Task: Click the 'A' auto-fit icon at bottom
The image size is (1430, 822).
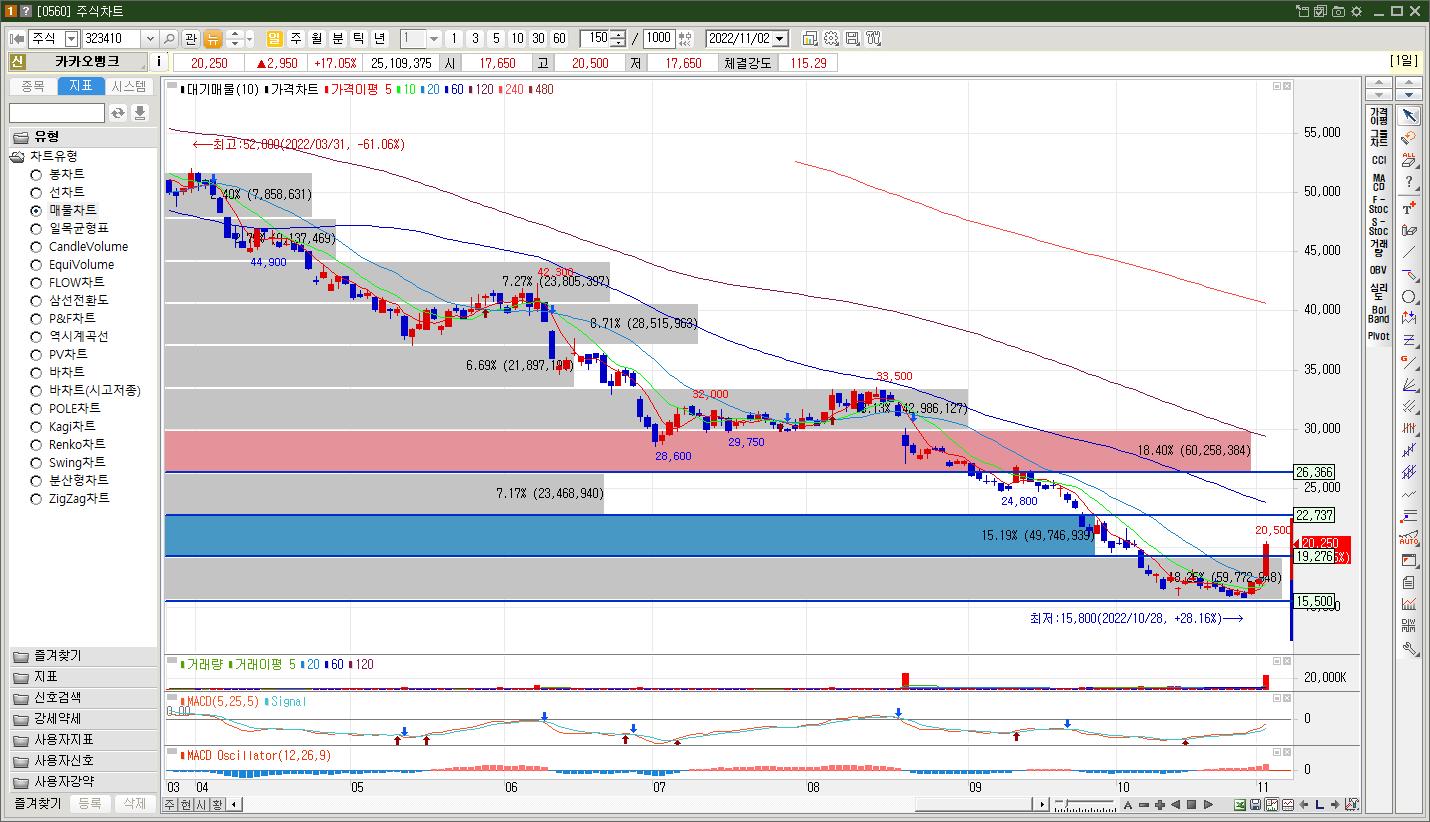Action: (x=1127, y=804)
